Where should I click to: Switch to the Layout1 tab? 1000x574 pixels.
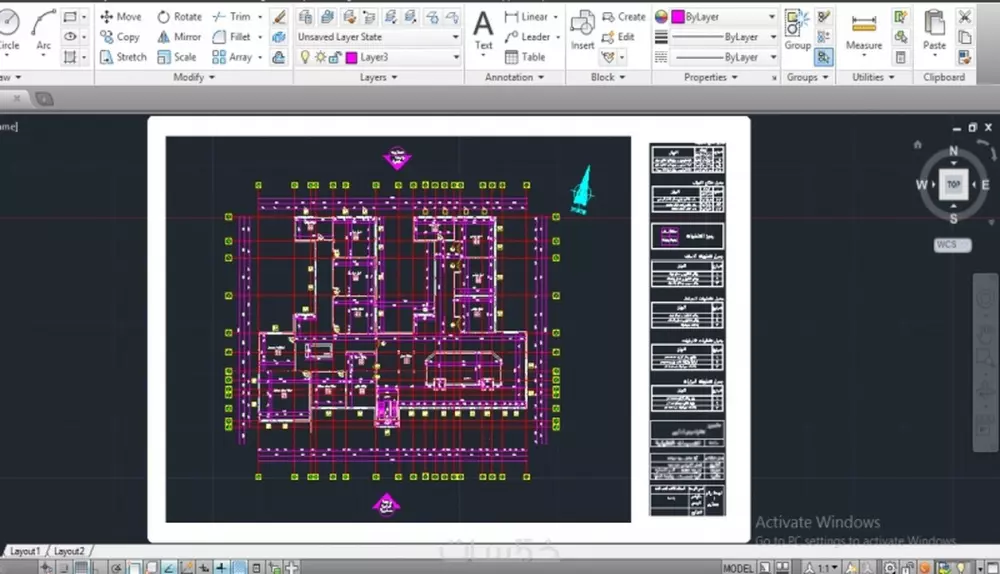(x=25, y=551)
